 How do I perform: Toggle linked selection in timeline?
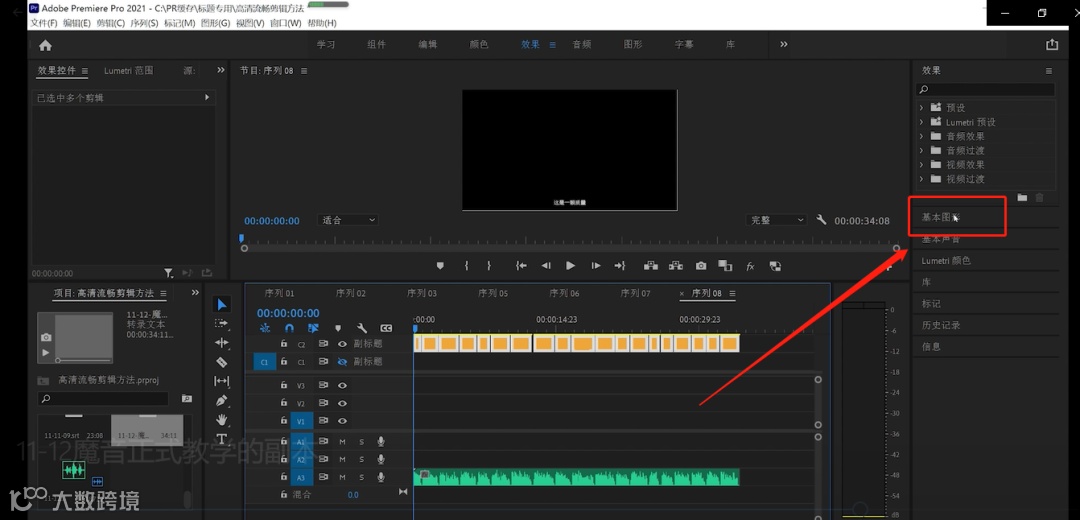(x=313, y=329)
